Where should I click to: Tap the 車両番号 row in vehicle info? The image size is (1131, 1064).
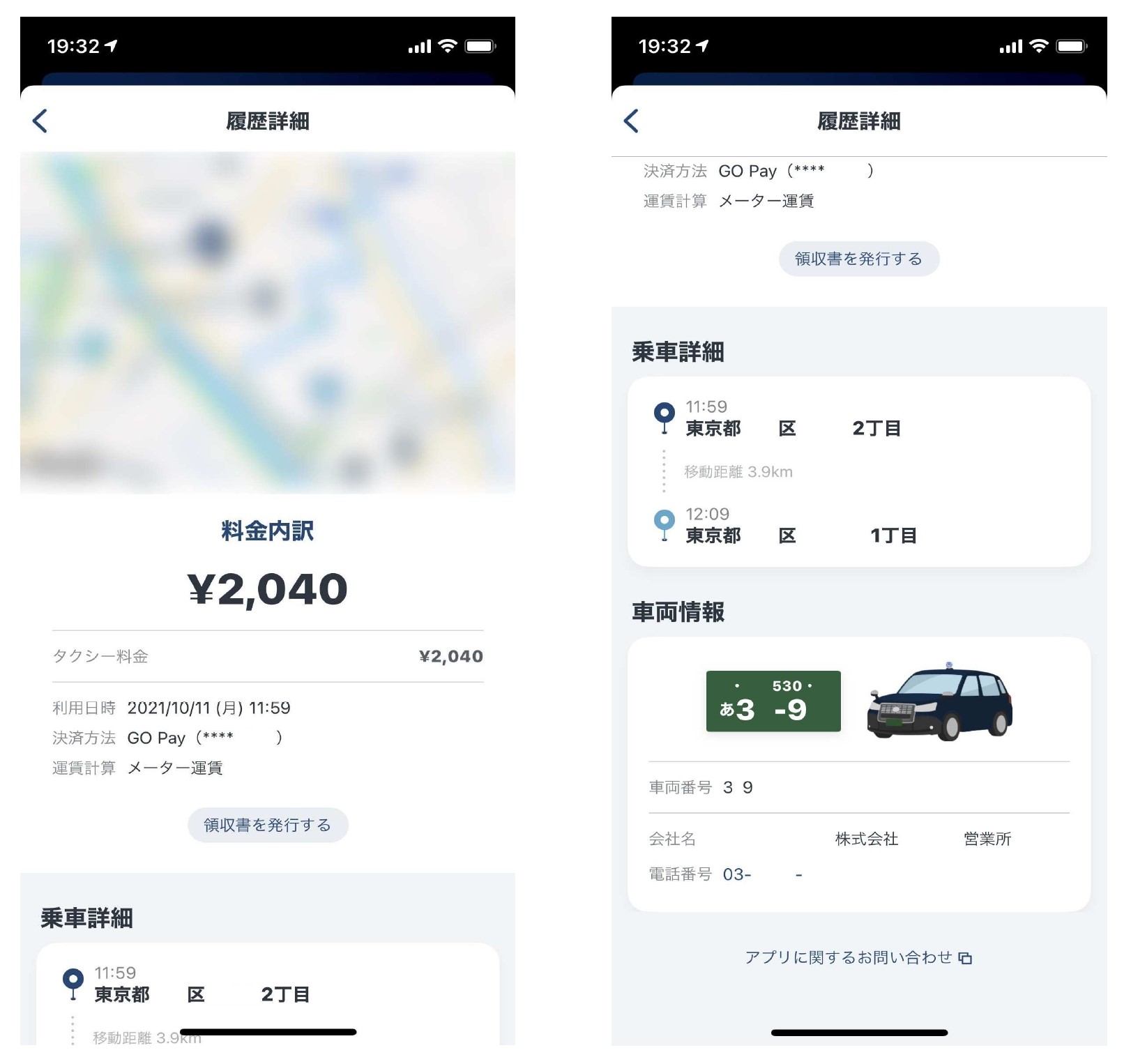(859, 787)
